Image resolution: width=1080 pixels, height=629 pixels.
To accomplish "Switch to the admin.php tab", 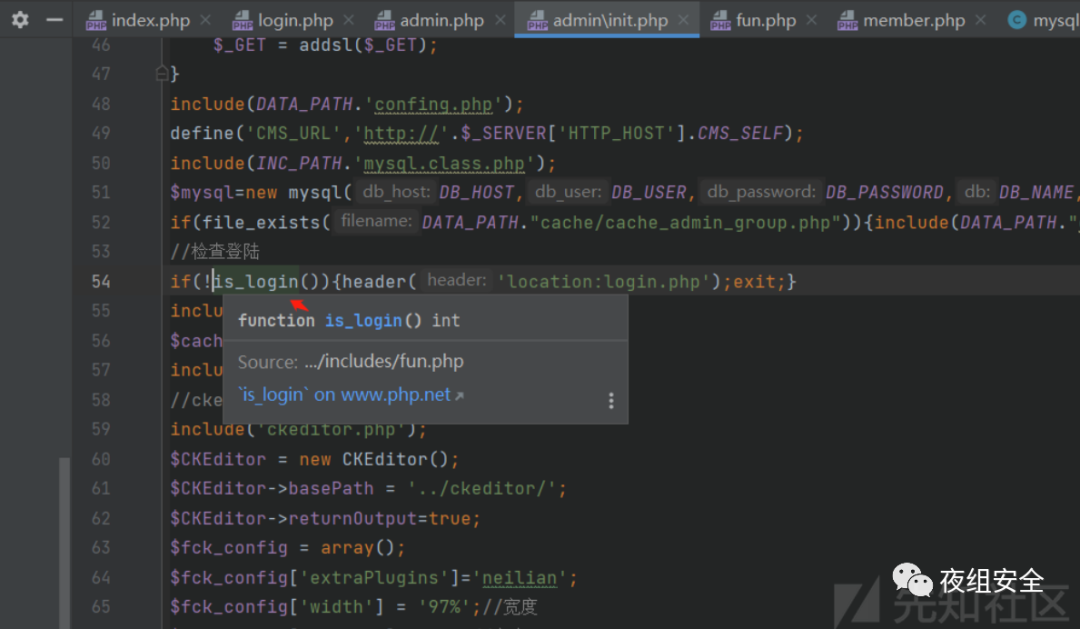I will 442,21.
